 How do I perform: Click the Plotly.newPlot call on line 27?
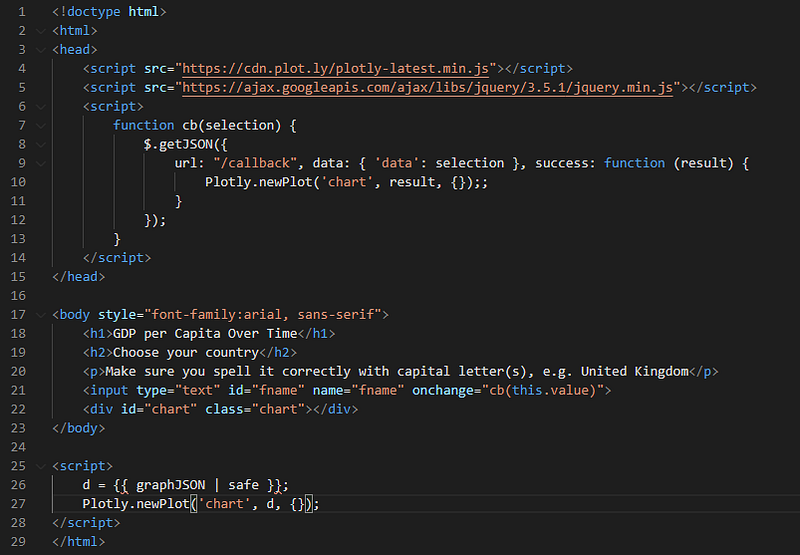(x=201, y=504)
